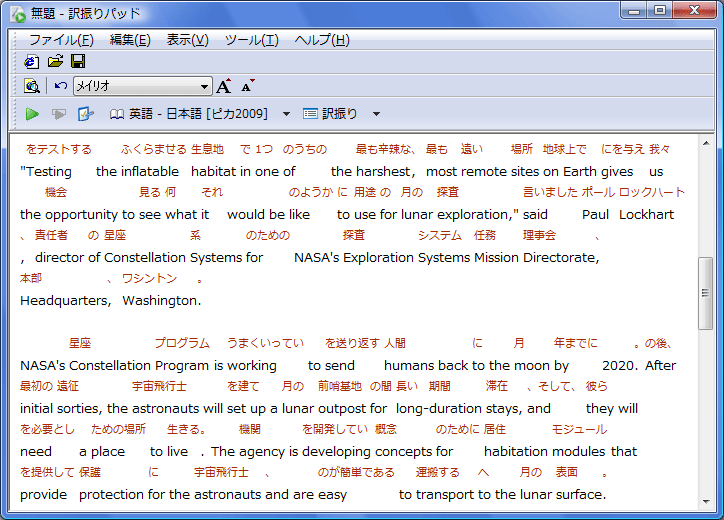Increase font size with the large A icon
The width and height of the screenshot is (724, 520).
224,86
